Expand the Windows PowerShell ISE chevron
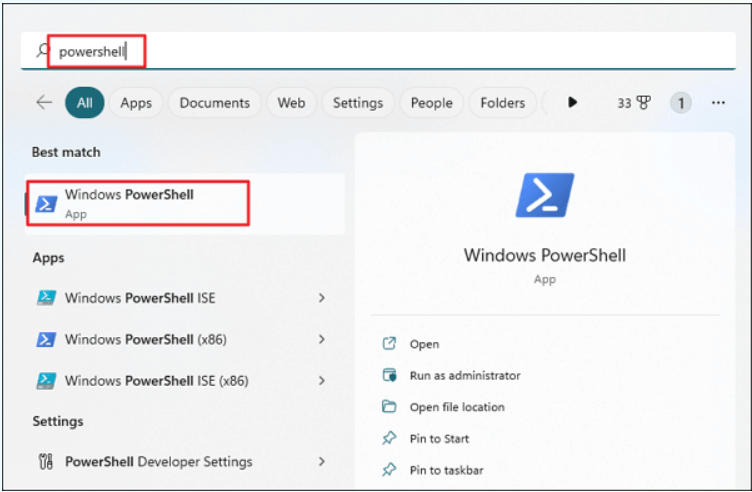 coord(322,298)
